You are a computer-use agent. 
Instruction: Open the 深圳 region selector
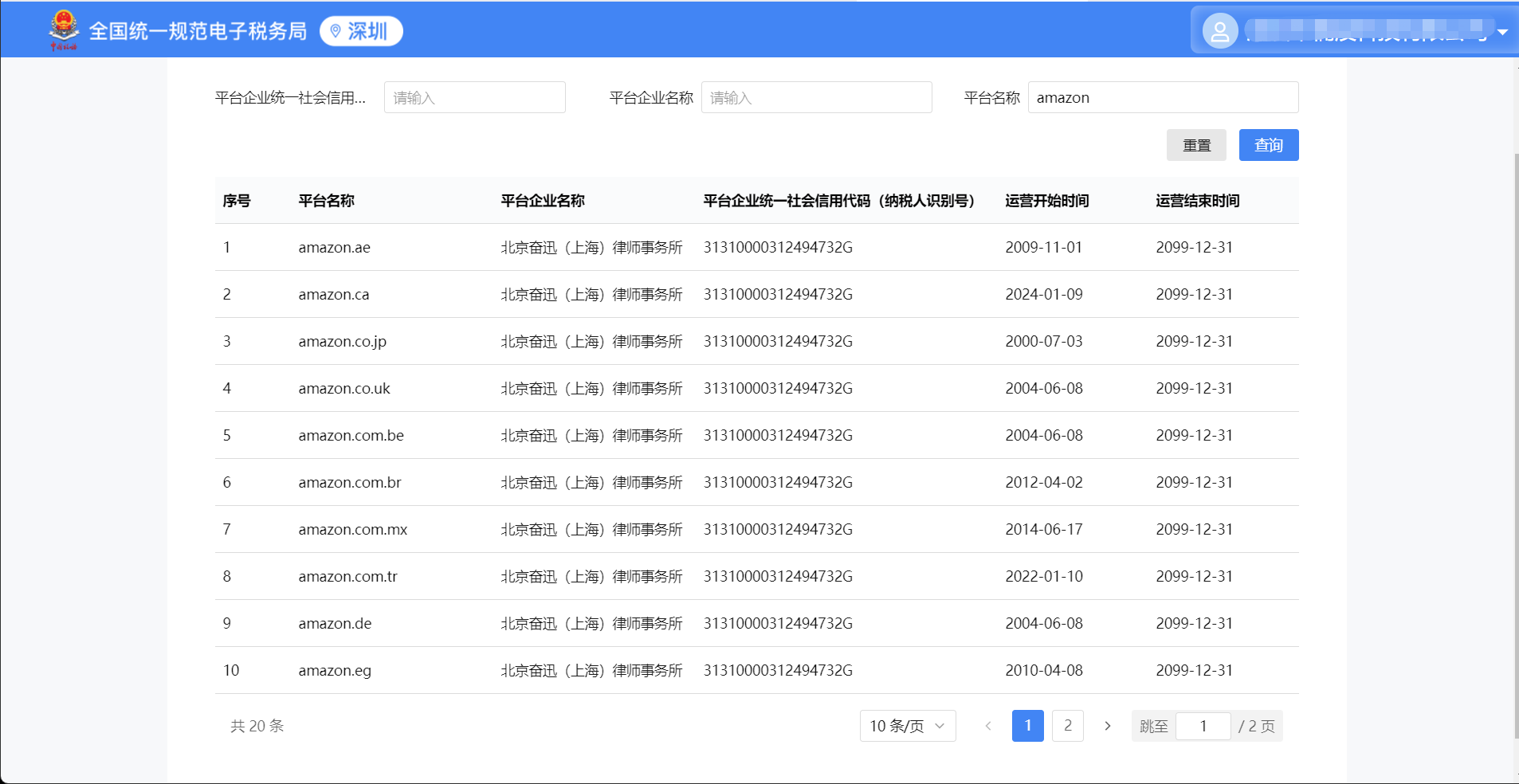tap(367, 31)
